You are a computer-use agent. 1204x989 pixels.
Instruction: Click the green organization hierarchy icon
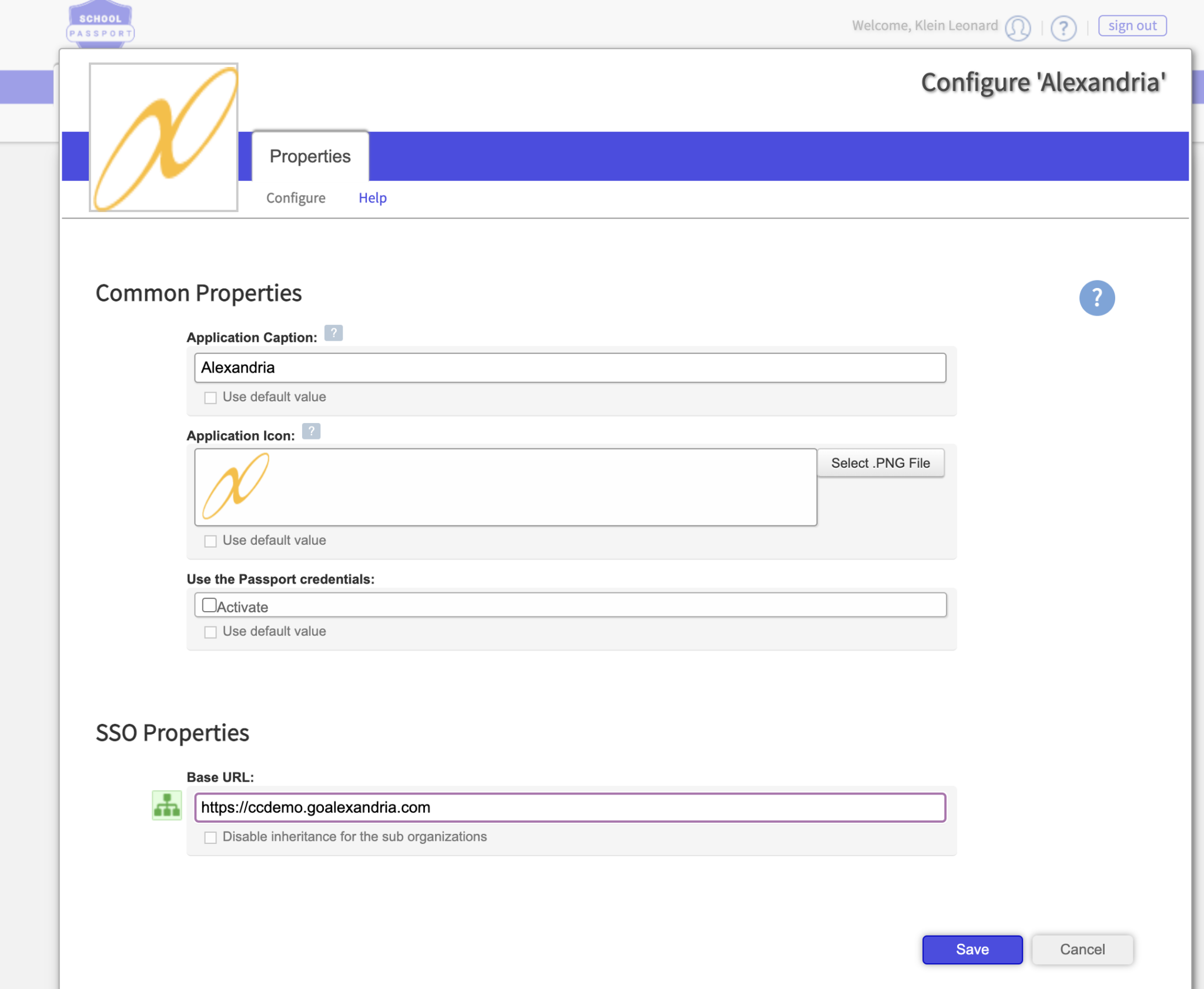pos(167,805)
